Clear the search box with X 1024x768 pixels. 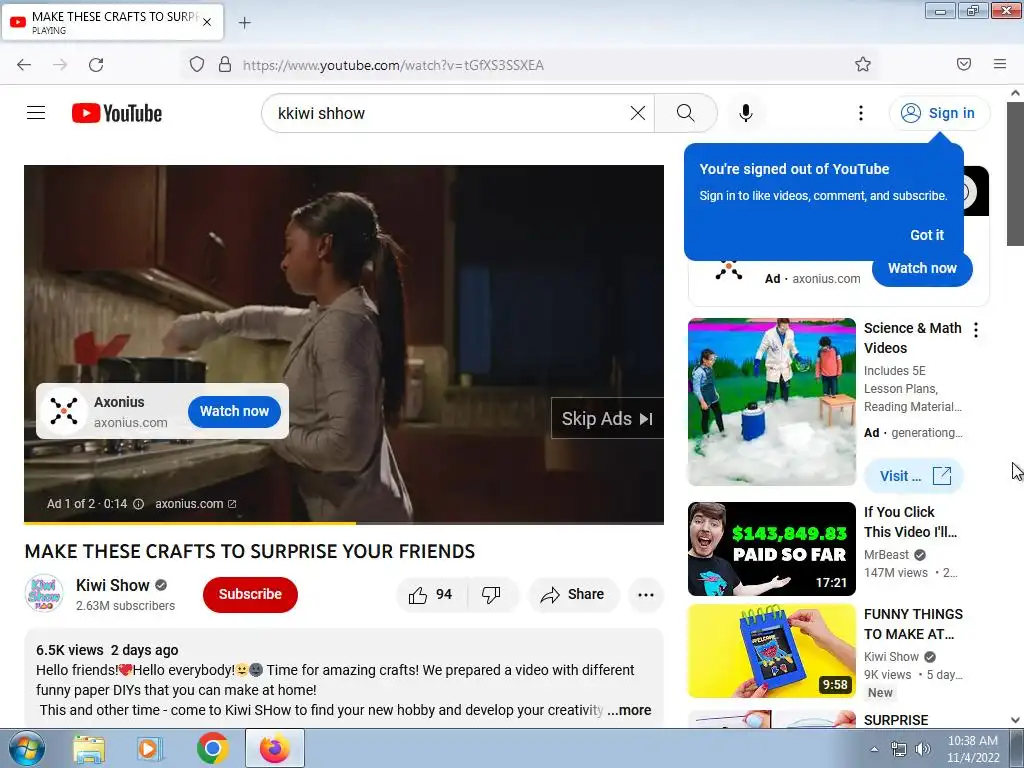(x=638, y=113)
